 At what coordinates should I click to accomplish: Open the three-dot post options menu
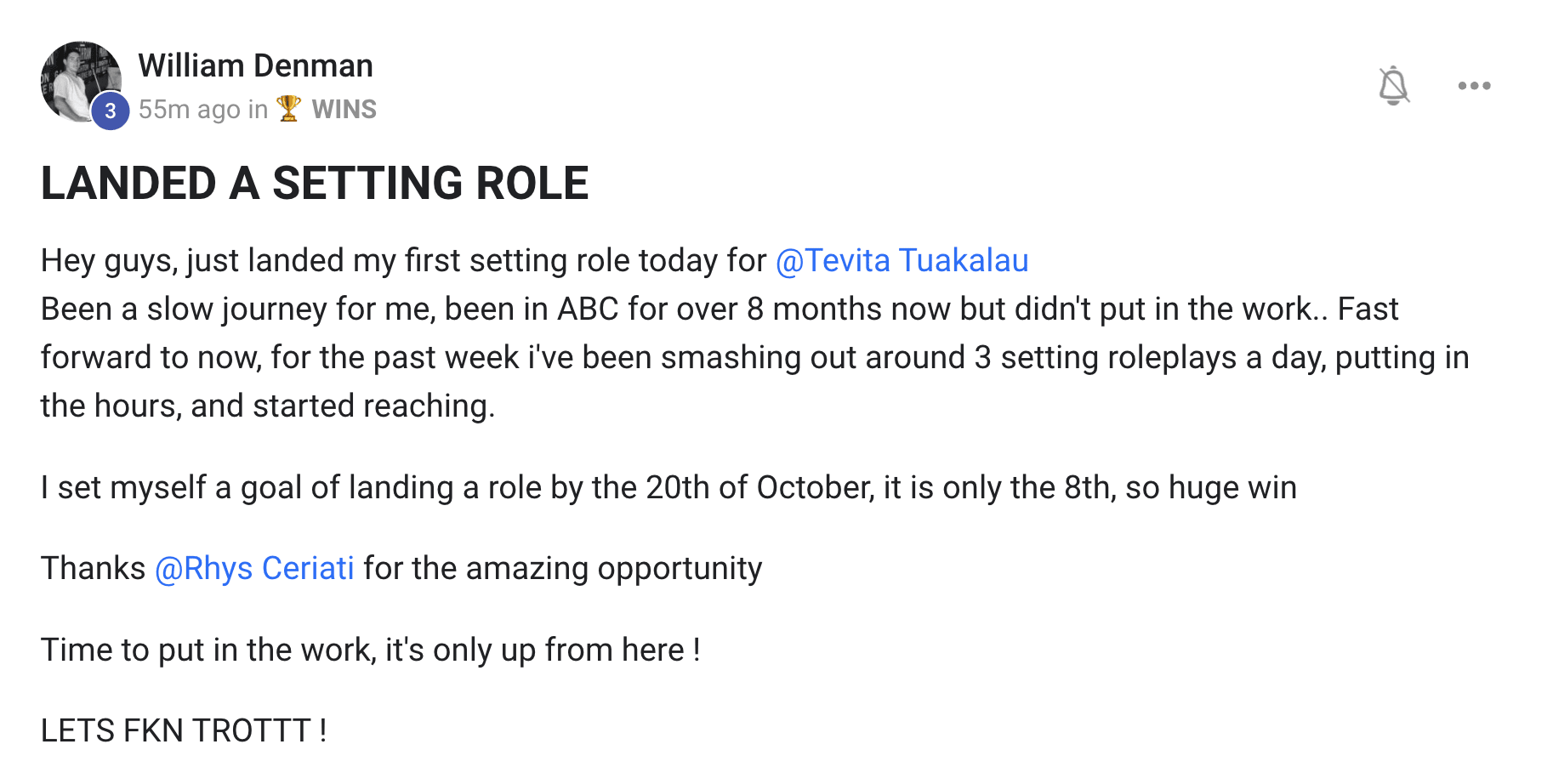tap(1474, 85)
